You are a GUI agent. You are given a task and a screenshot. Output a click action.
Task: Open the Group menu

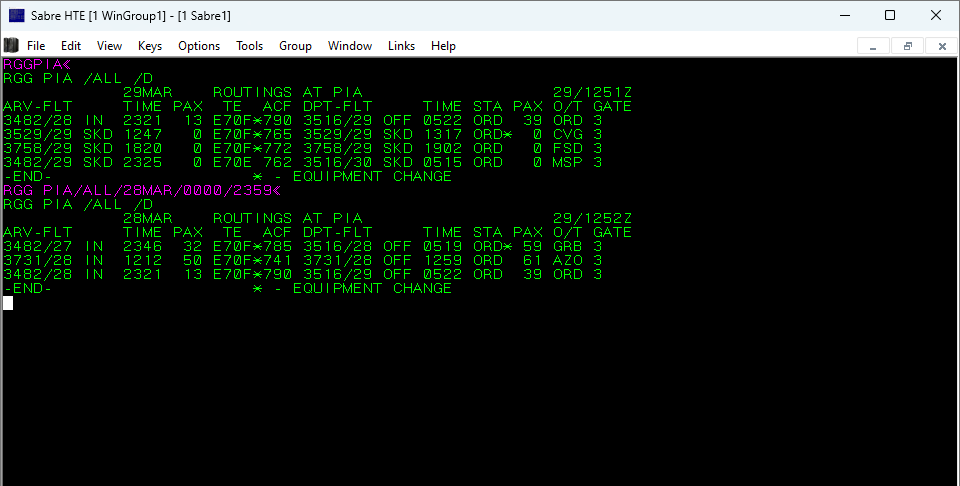295,46
